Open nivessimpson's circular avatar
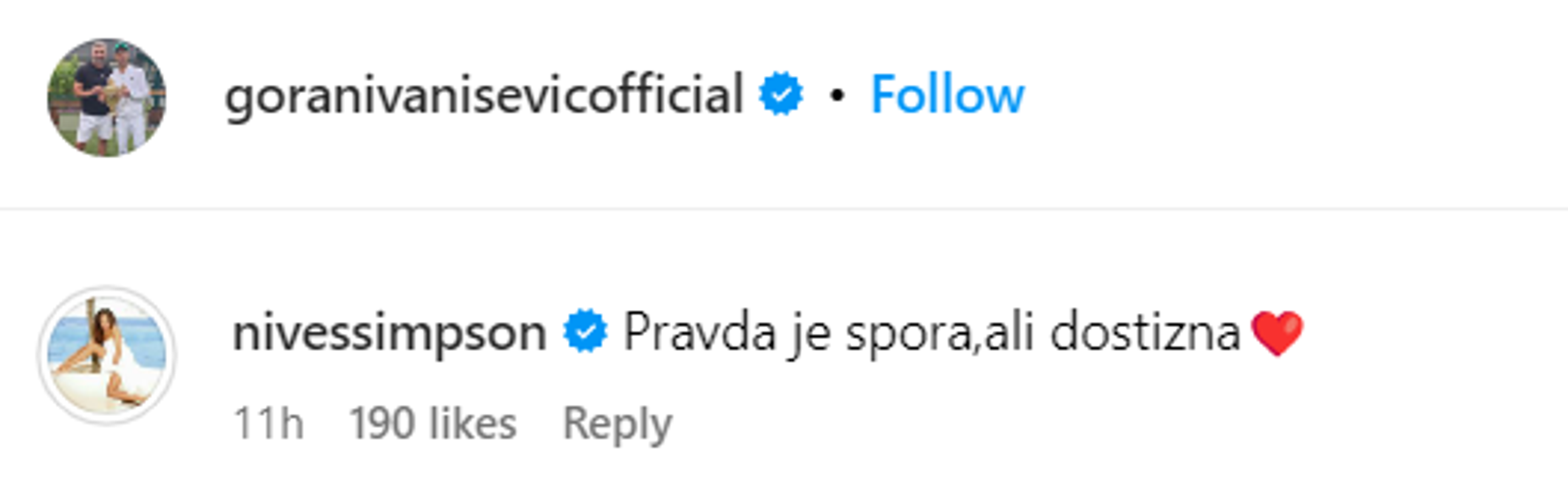The width and height of the screenshot is (1568, 495). (x=107, y=356)
